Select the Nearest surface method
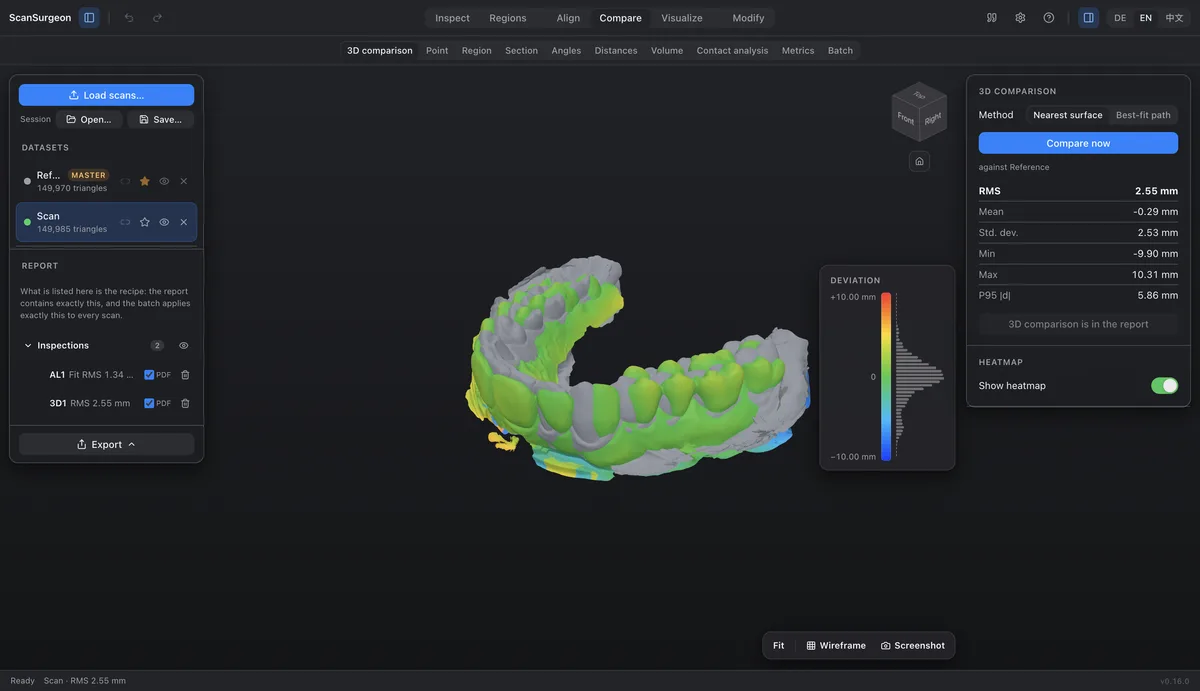The height and width of the screenshot is (691, 1200). [x=1068, y=115]
